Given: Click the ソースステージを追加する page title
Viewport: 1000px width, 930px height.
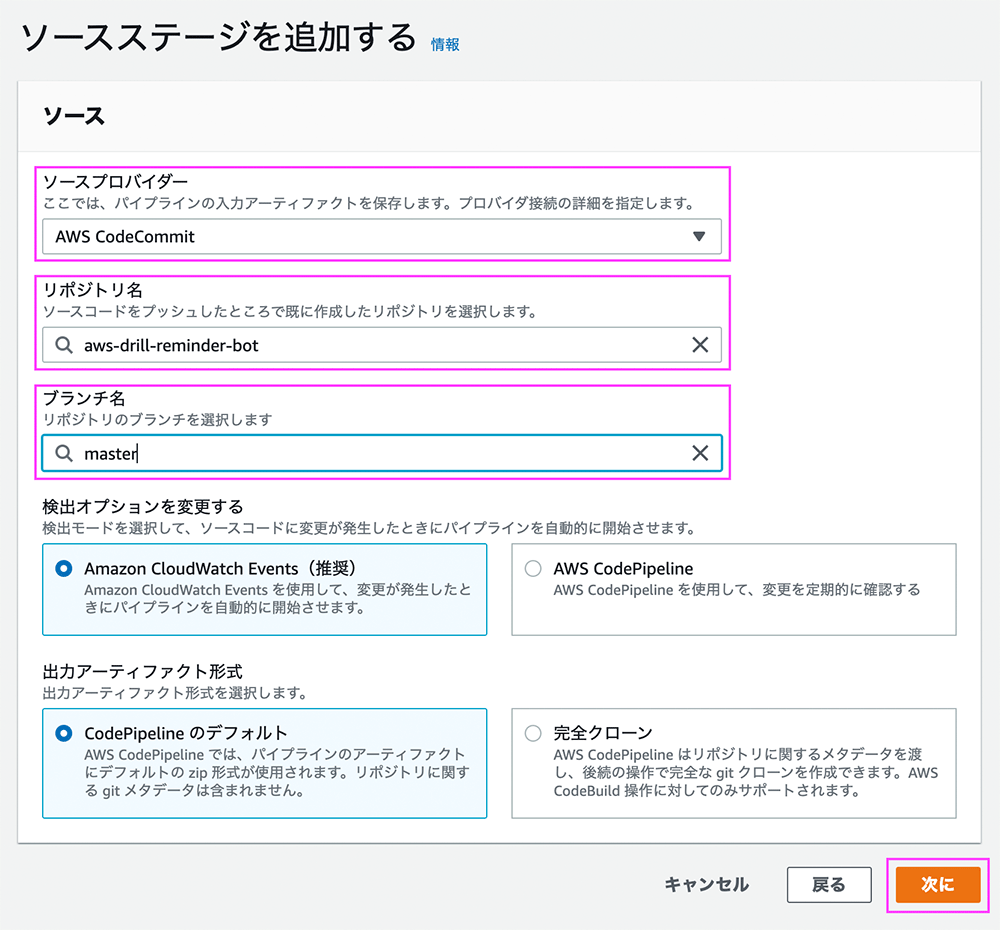Looking at the screenshot, I should [x=219, y=37].
